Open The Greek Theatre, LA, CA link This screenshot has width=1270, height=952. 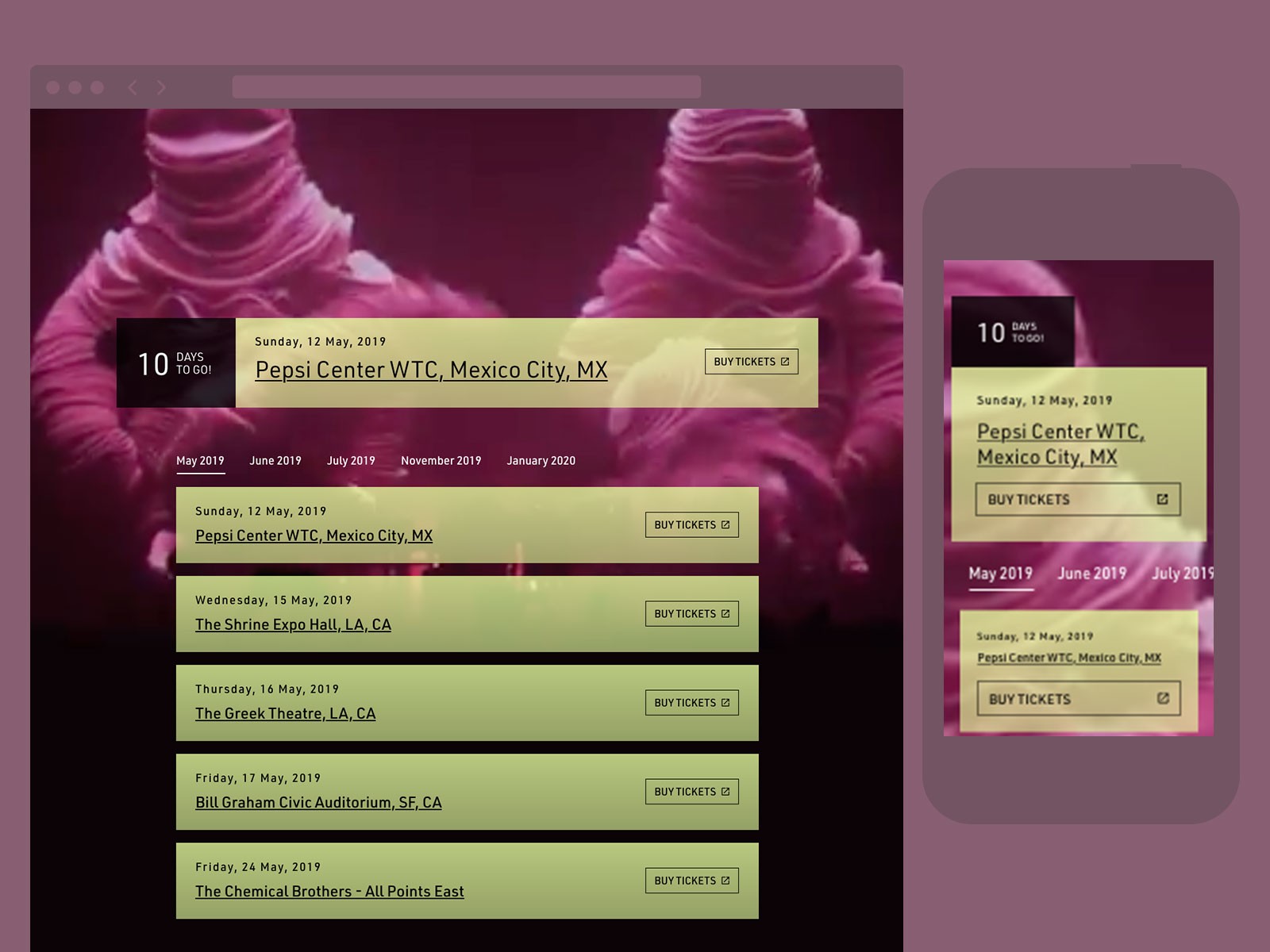point(285,713)
